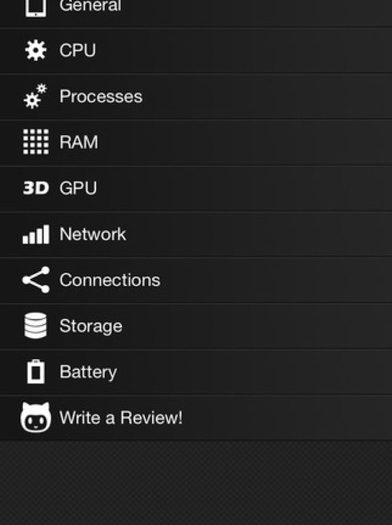Image resolution: width=392 pixels, height=525 pixels.
Task: Open the GPU section
Action: tap(196, 188)
